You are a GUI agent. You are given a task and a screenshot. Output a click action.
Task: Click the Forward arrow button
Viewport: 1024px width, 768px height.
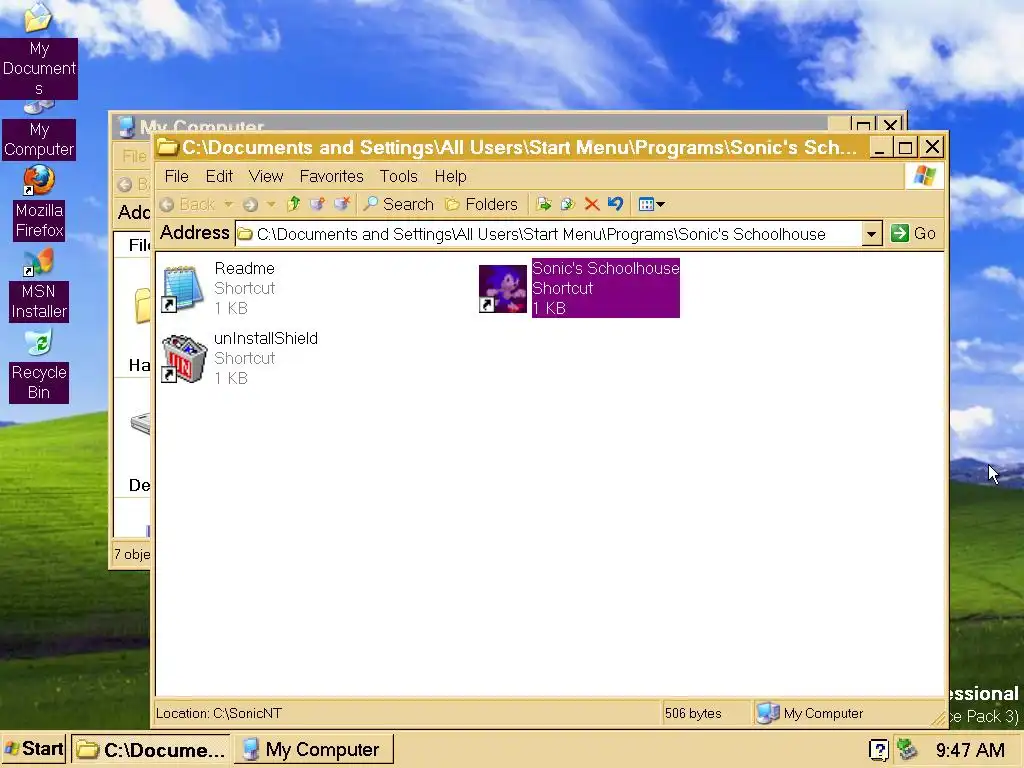[250, 205]
